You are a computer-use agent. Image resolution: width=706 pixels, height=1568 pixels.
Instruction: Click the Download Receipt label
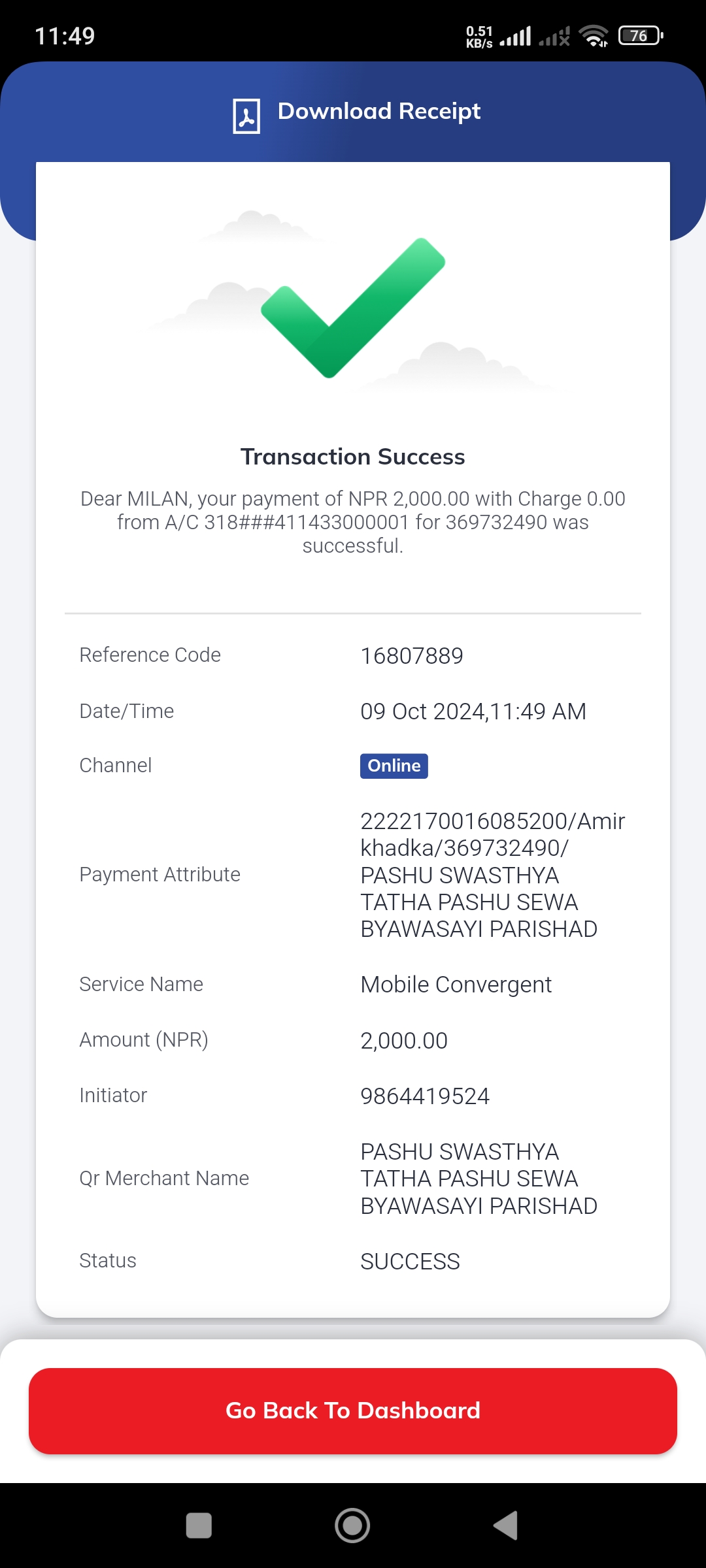(379, 112)
